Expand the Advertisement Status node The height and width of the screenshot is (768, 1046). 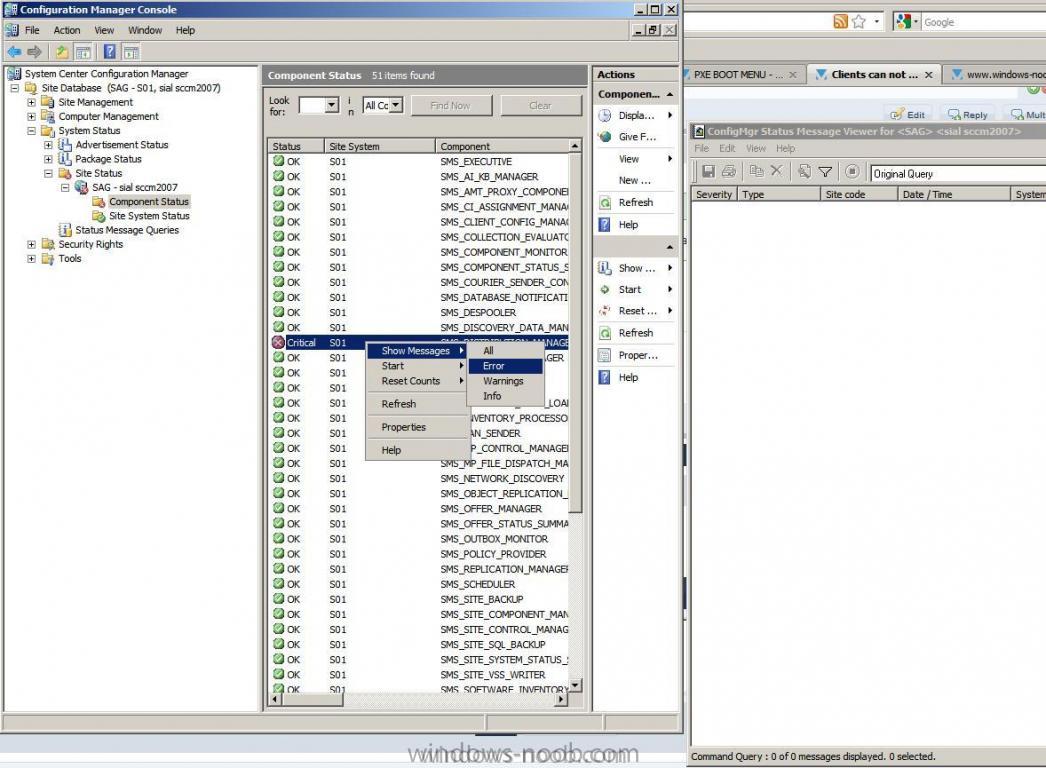point(48,145)
